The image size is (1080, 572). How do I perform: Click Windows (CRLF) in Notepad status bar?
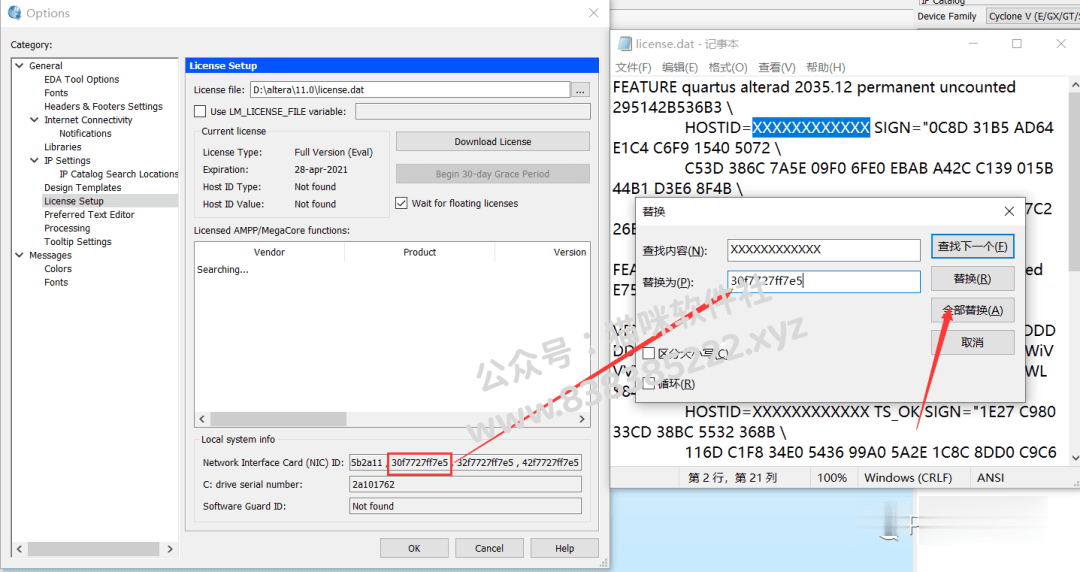tap(908, 478)
